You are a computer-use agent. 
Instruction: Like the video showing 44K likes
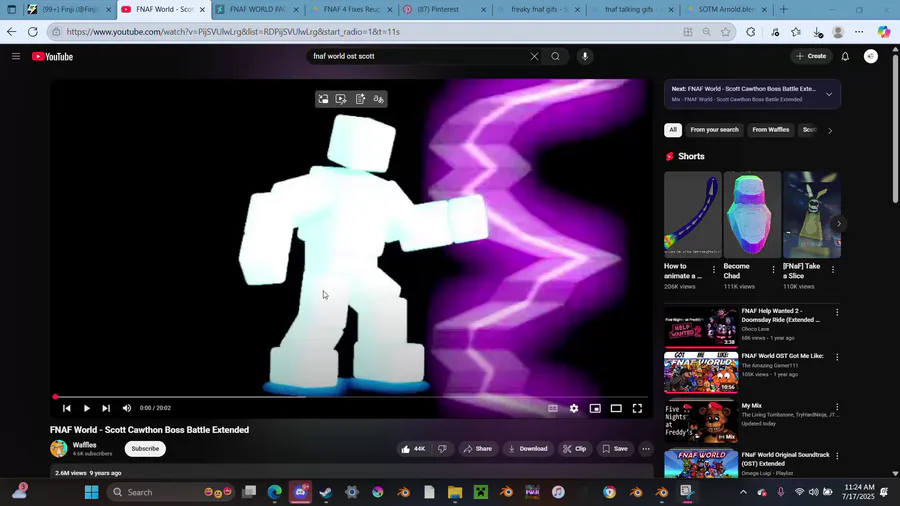pos(413,449)
